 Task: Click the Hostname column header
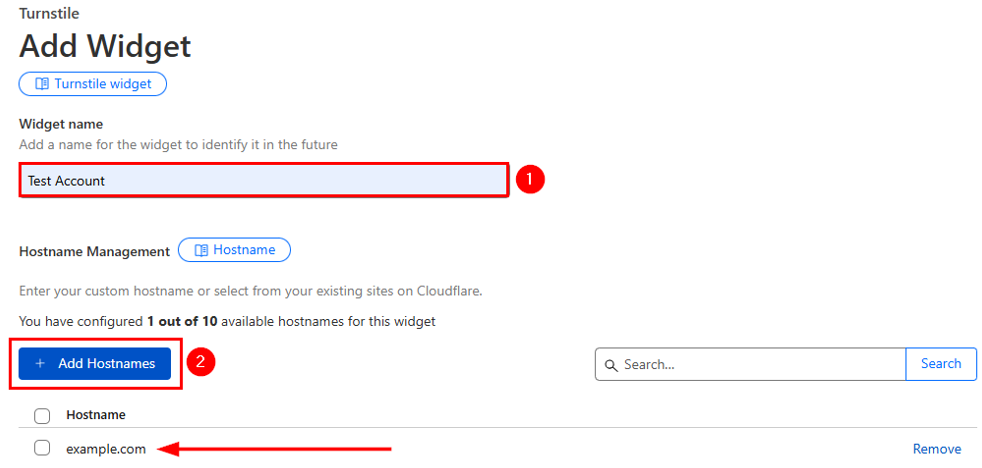click(96, 415)
